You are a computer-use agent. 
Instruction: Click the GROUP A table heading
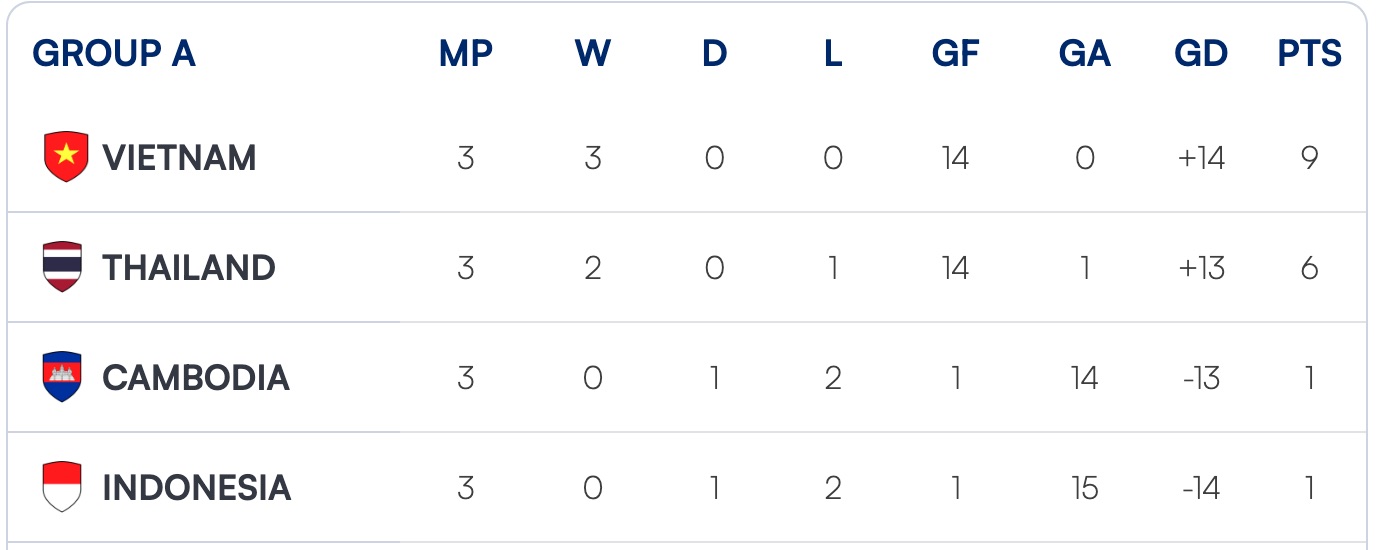click(x=114, y=54)
